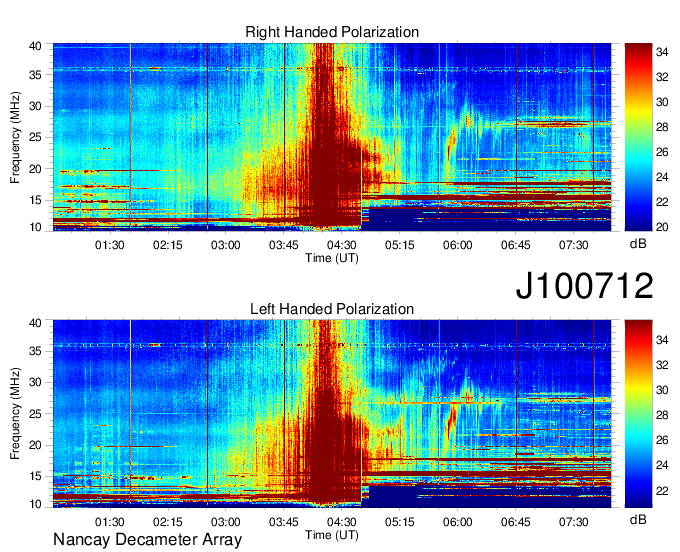Click the 03:45 time tick on bottom plot
The height and width of the screenshot is (552, 680).
click(284, 522)
